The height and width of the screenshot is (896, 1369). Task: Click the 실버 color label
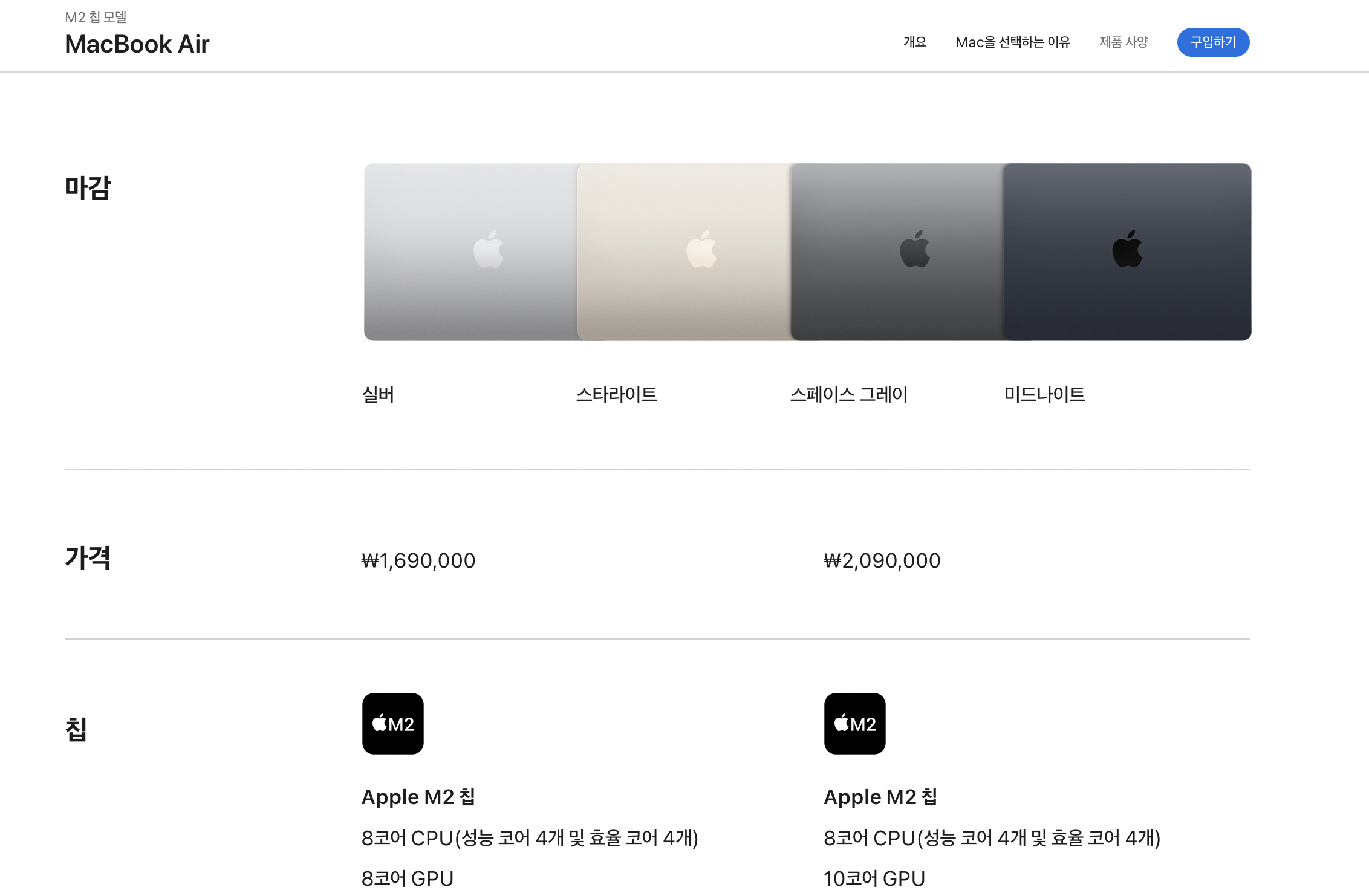(x=379, y=395)
